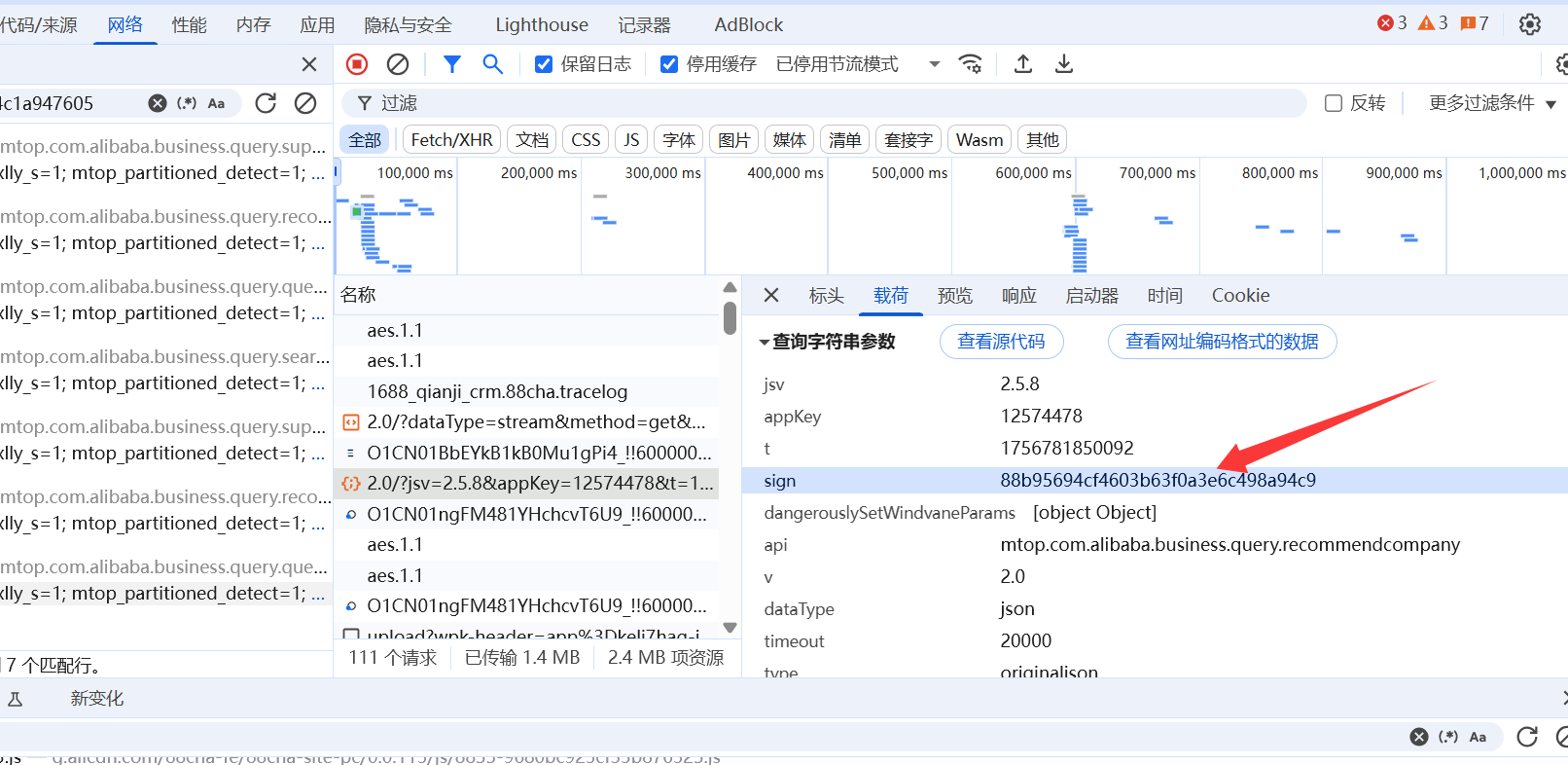Click the 600,000 ms timeline marker
Image resolution: width=1568 pixels, height=765 pixels.
coord(1033,173)
